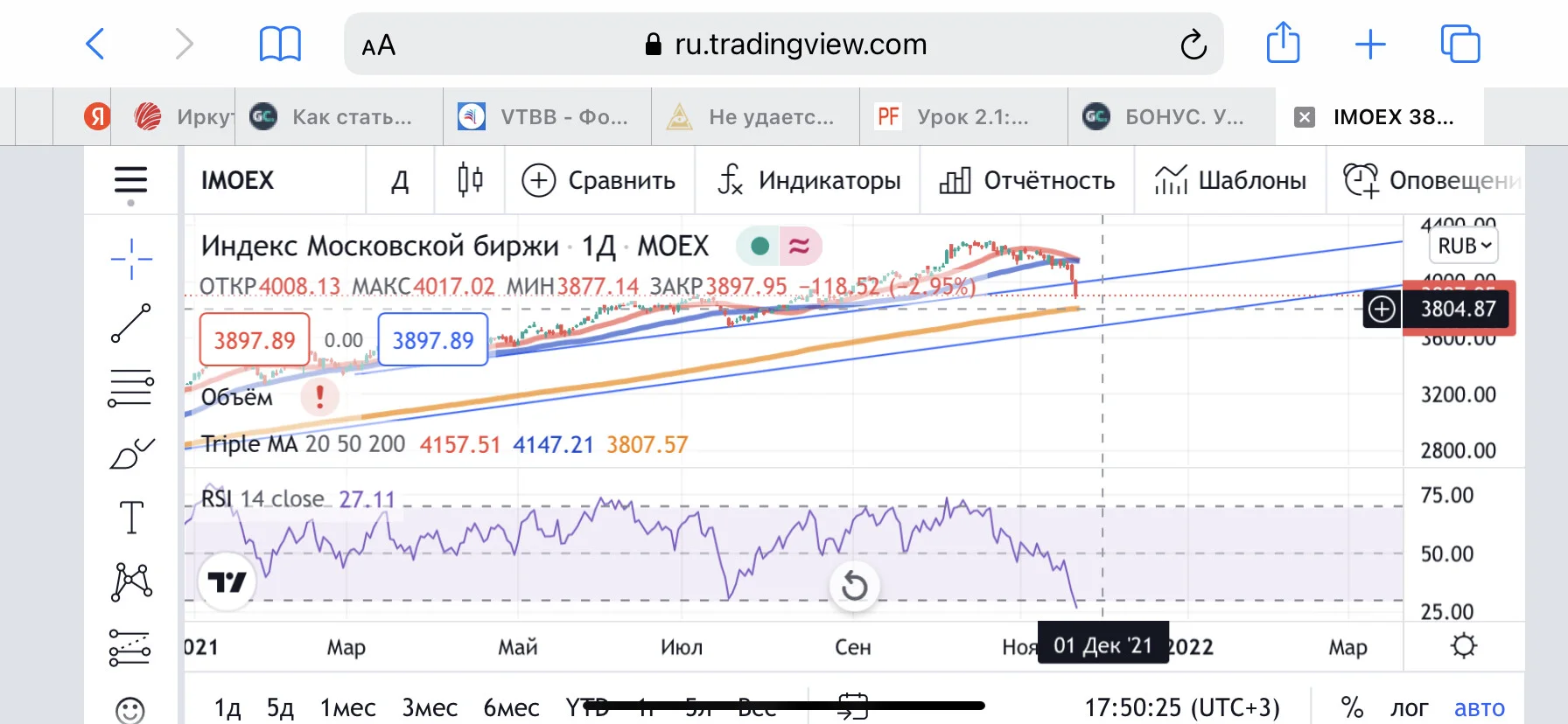
Task: Select the crosshair cursor tool
Action: click(131, 259)
